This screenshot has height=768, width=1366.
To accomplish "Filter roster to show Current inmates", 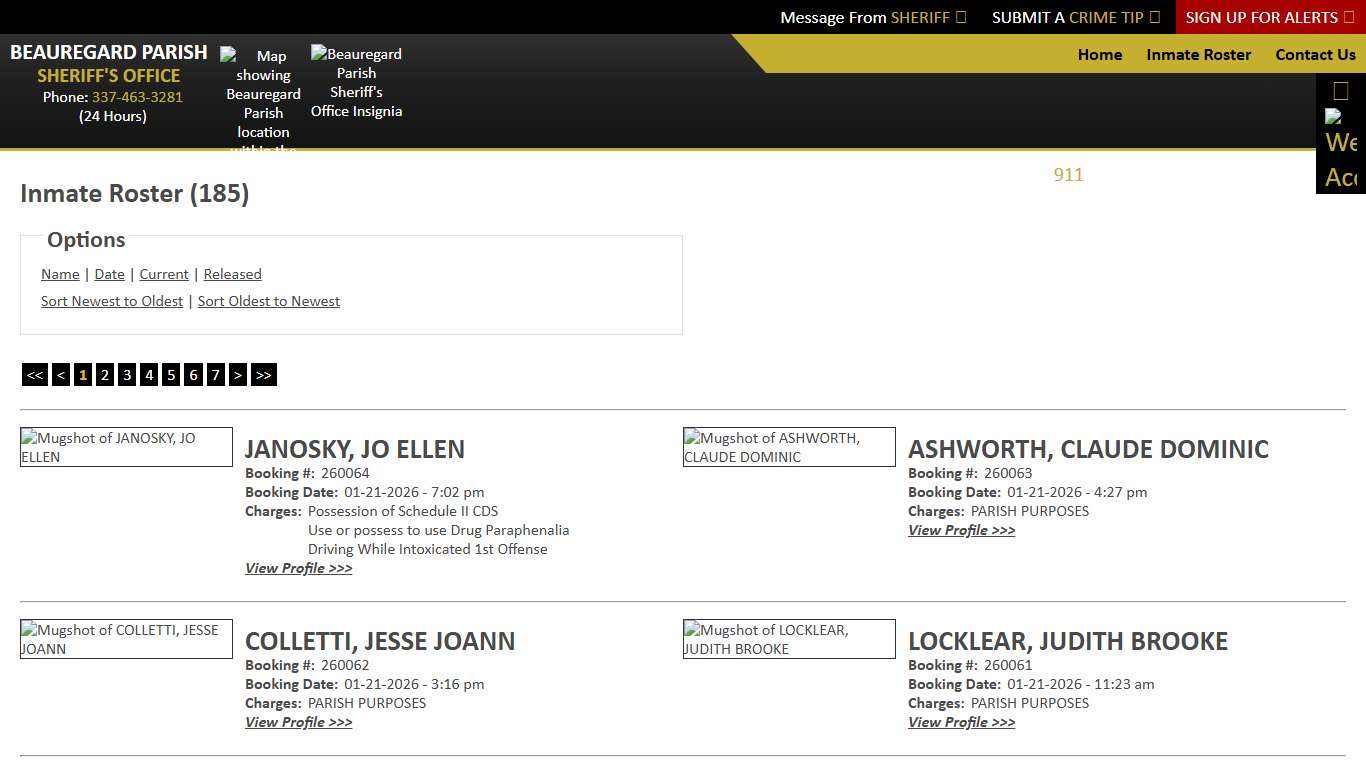I will [x=164, y=274].
